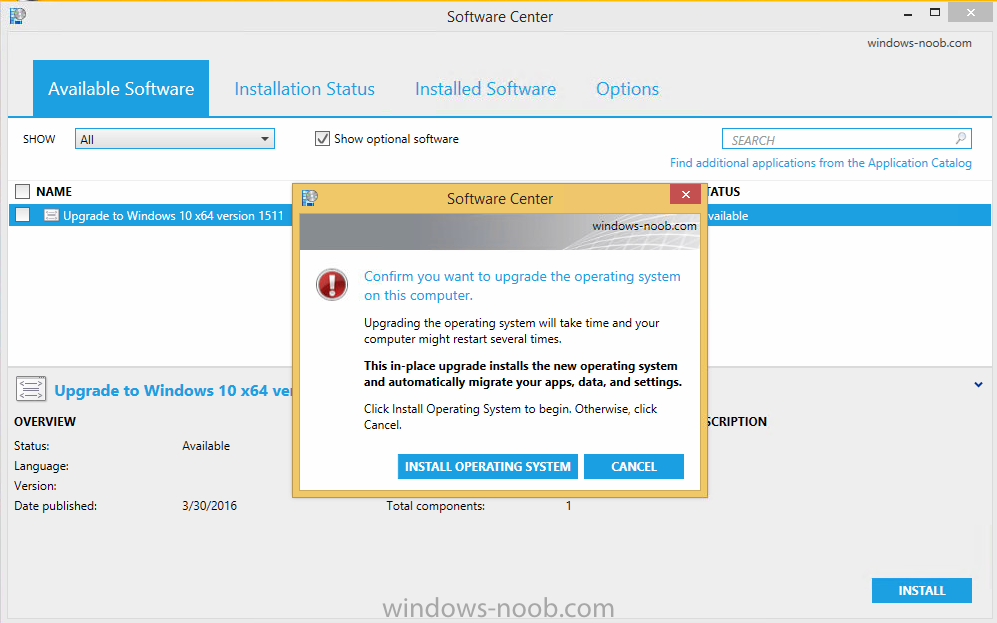
Task: Go to the Options tab
Action: 628,89
